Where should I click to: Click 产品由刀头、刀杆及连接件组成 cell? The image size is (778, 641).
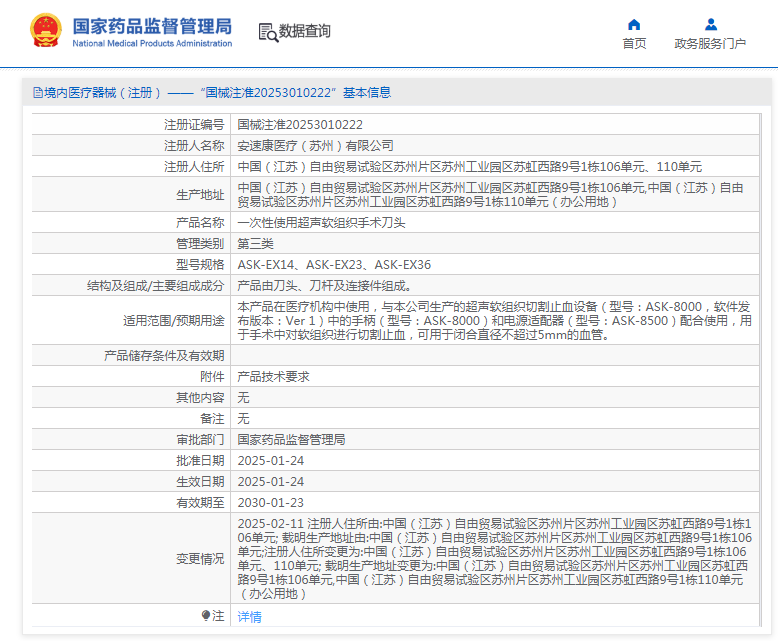click(324, 285)
